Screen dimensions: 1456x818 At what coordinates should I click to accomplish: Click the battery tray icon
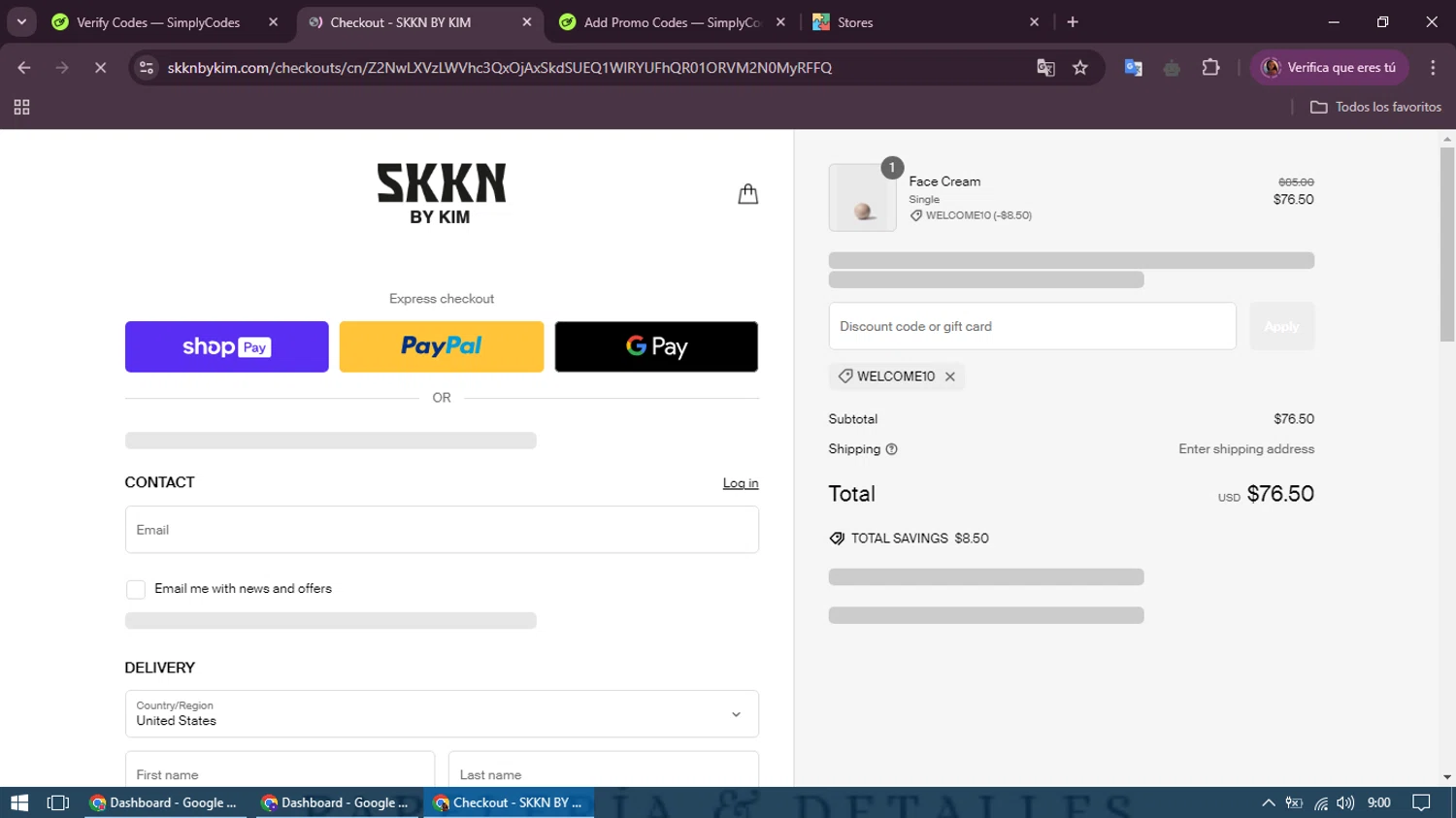click(1294, 802)
